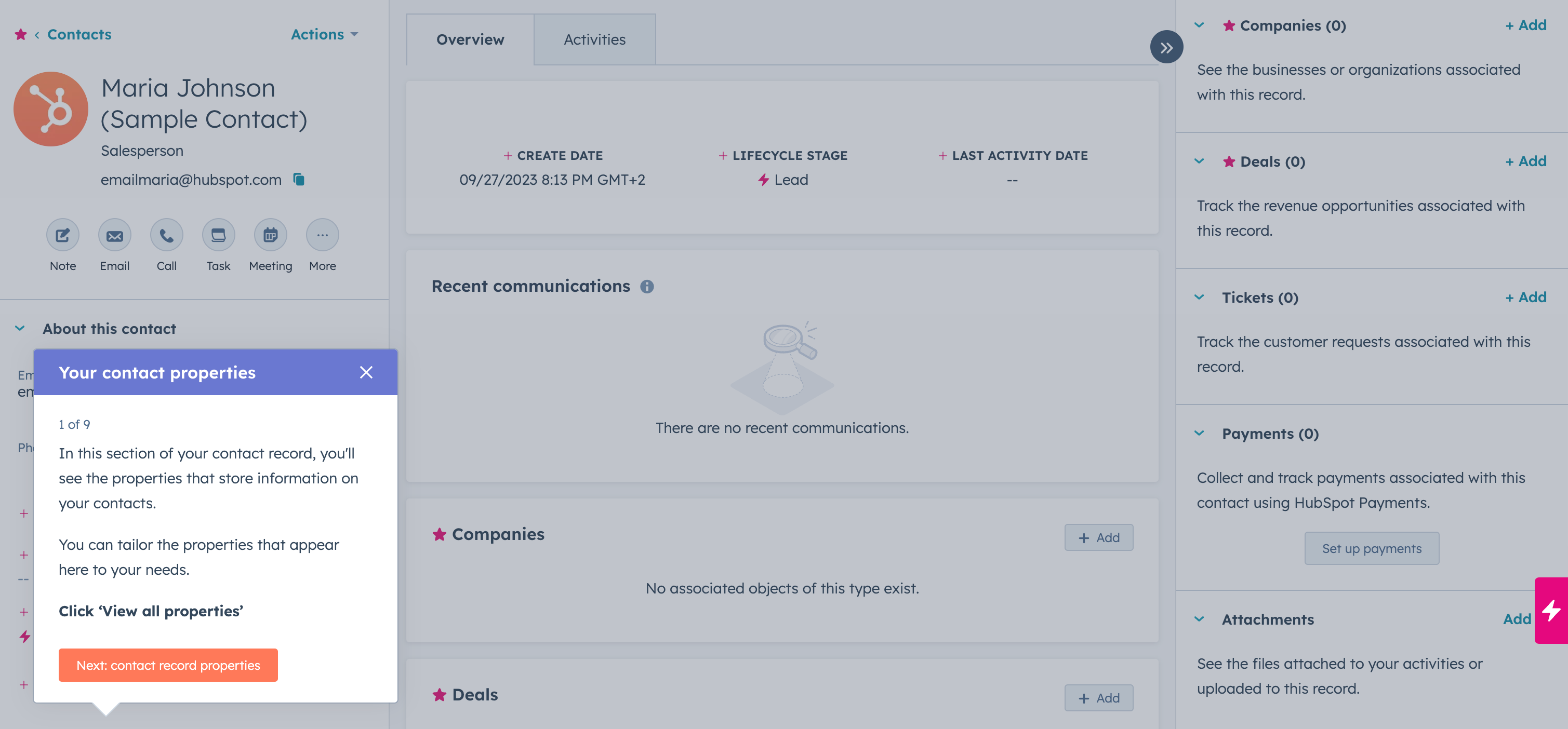
Task: Schedule a Meeting via calendar icon
Action: tap(270, 236)
